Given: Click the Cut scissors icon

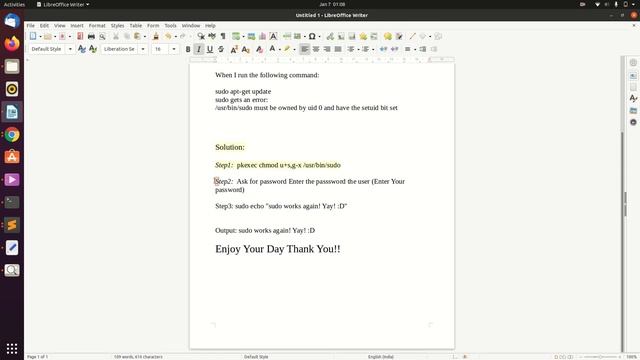Looking at the screenshot, I should [x=116, y=36].
